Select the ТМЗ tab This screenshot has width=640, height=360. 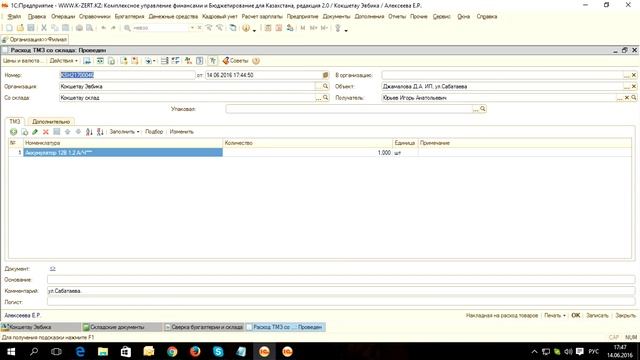click(x=15, y=122)
